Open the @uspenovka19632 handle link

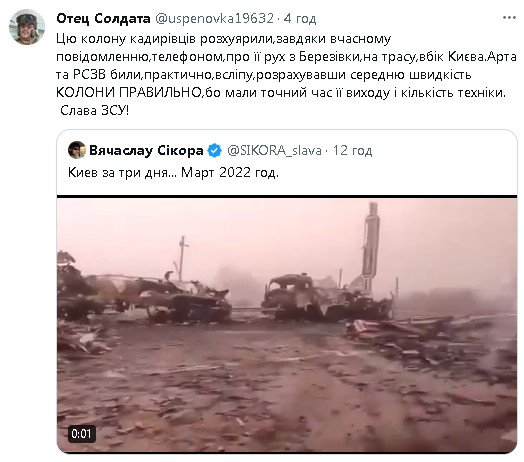[215, 18]
